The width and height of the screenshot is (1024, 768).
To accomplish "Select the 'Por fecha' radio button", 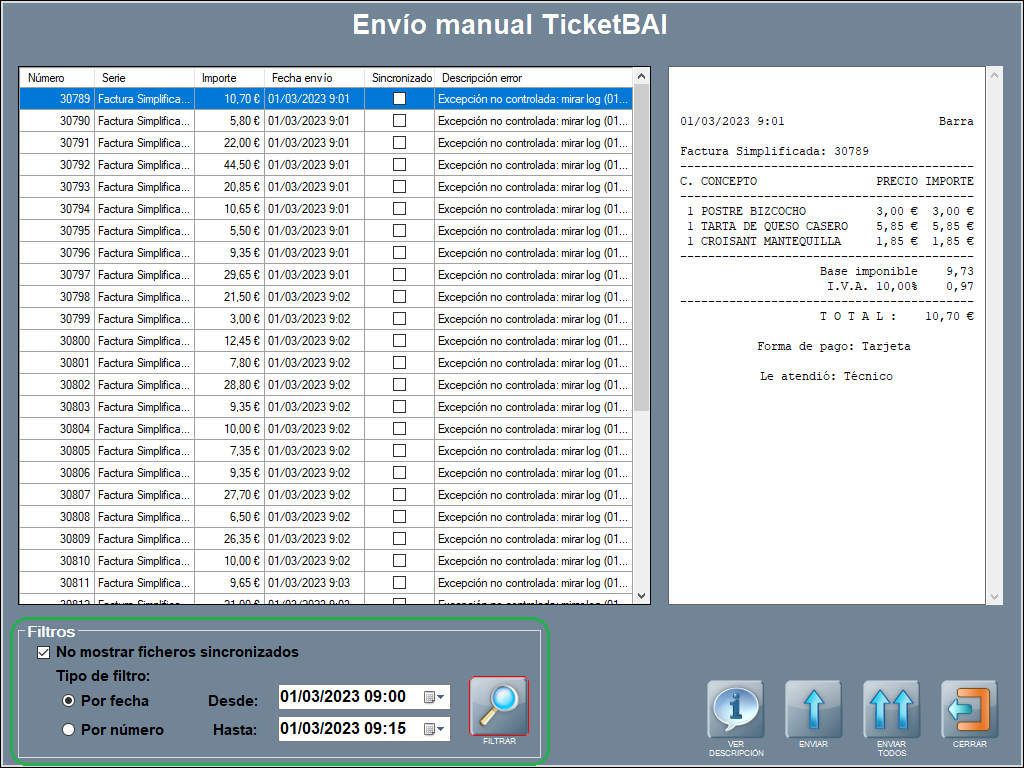I will pyautogui.click(x=69, y=701).
